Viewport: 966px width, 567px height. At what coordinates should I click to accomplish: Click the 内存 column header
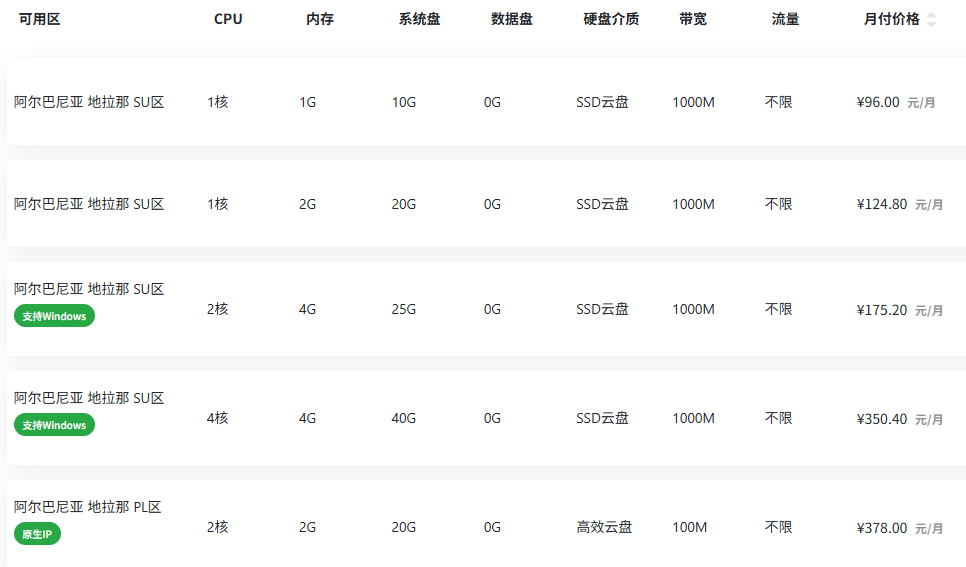point(320,19)
